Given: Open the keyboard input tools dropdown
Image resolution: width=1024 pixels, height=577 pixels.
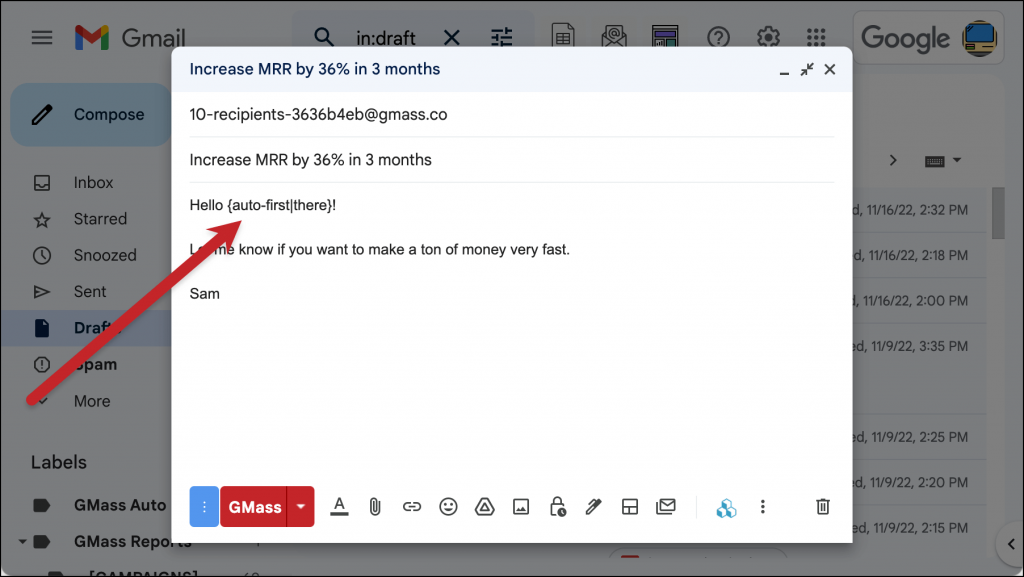Looking at the screenshot, I should click(957, 160).
